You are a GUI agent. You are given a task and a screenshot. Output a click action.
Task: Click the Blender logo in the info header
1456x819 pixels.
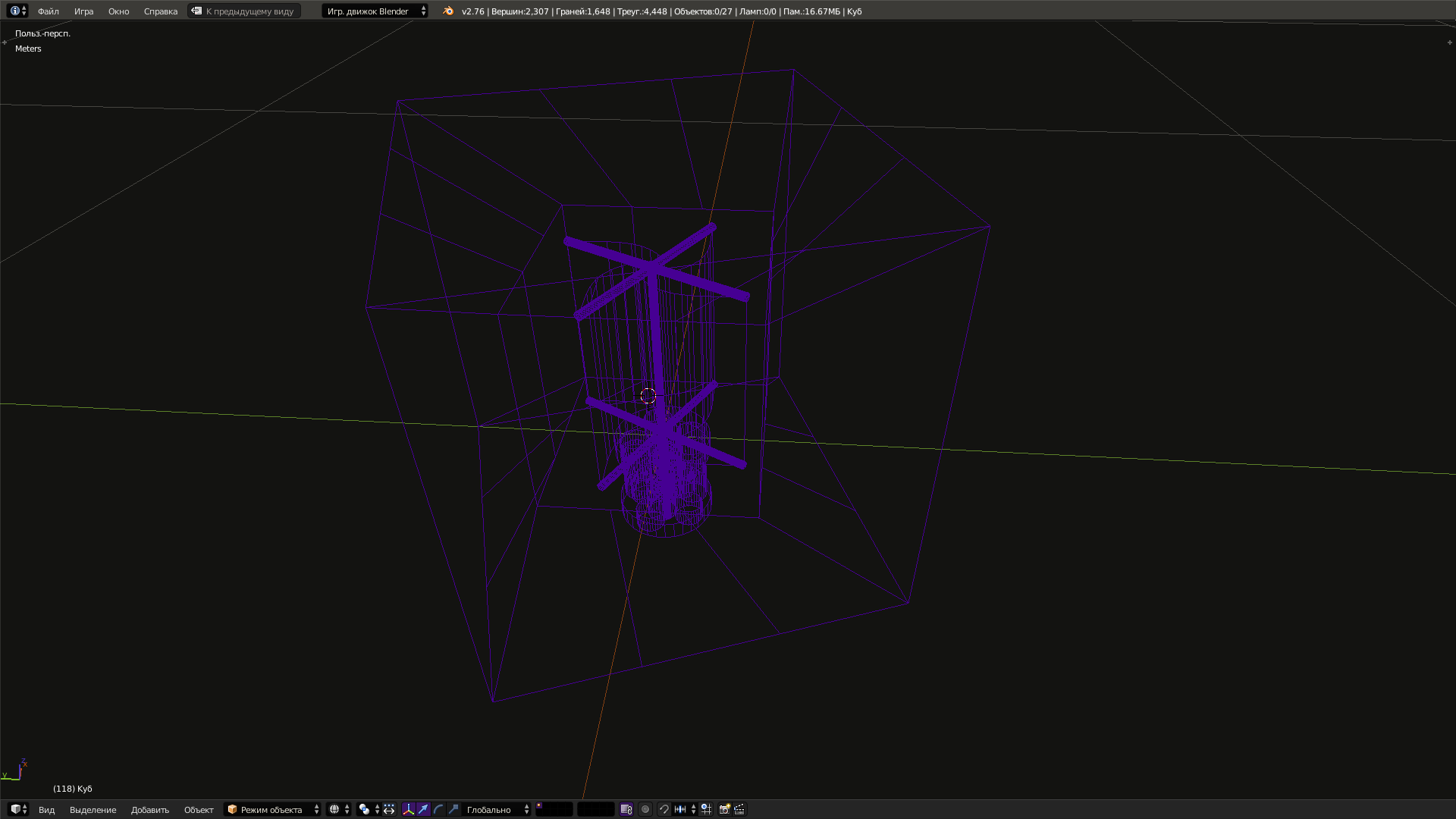[x=447, y=11]
